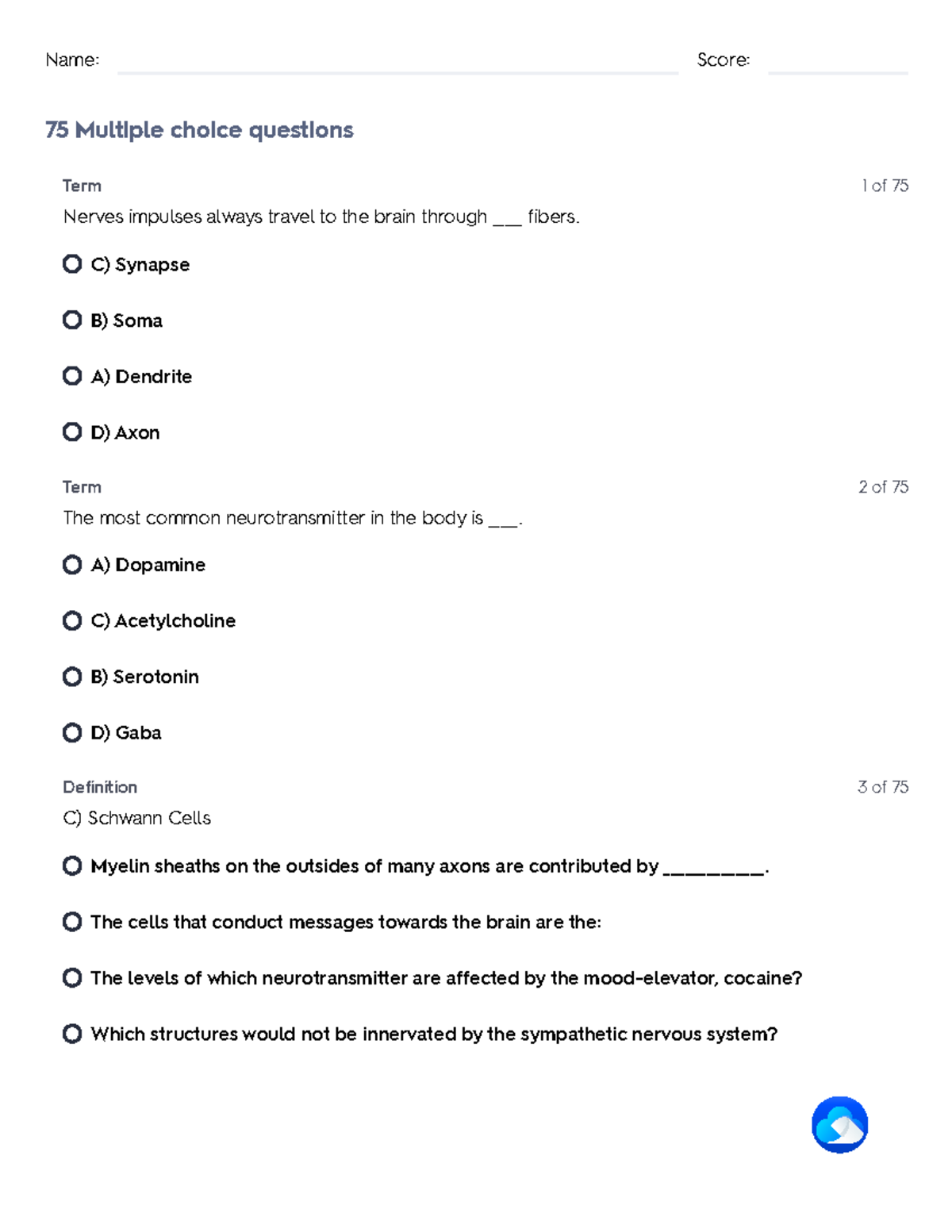Select the 'B) Soma' answer option
This screenshot has height=1232, width=952.
[x=72, y=320]
